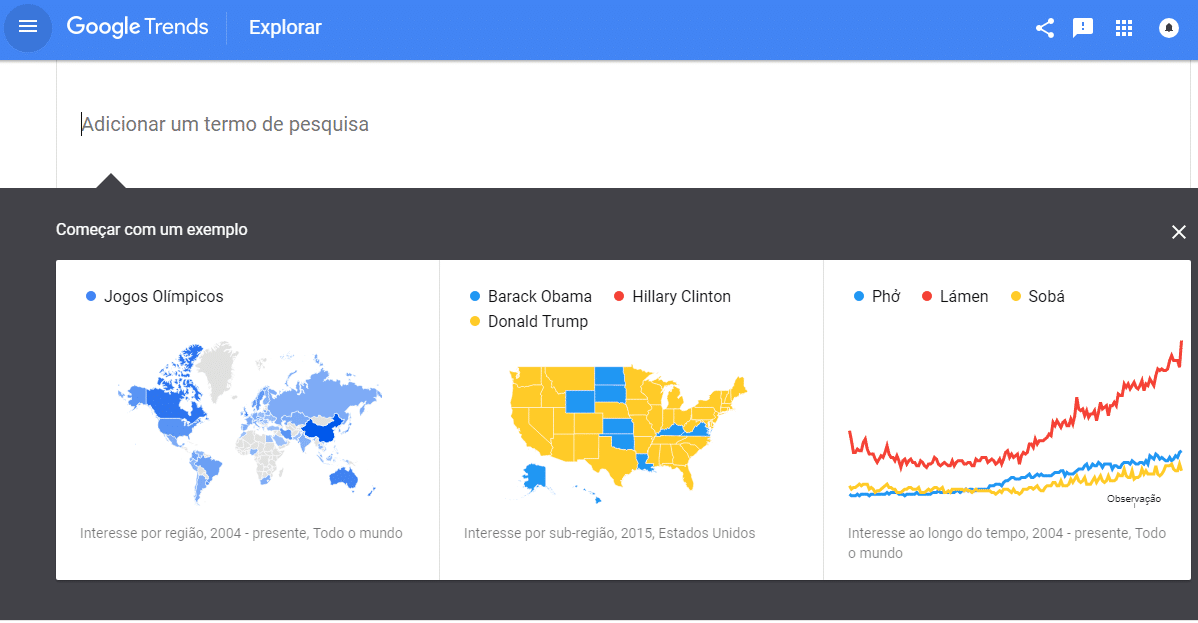Close the example suggestions panel
The image size is (1198, 623).
pos(1178,232)
